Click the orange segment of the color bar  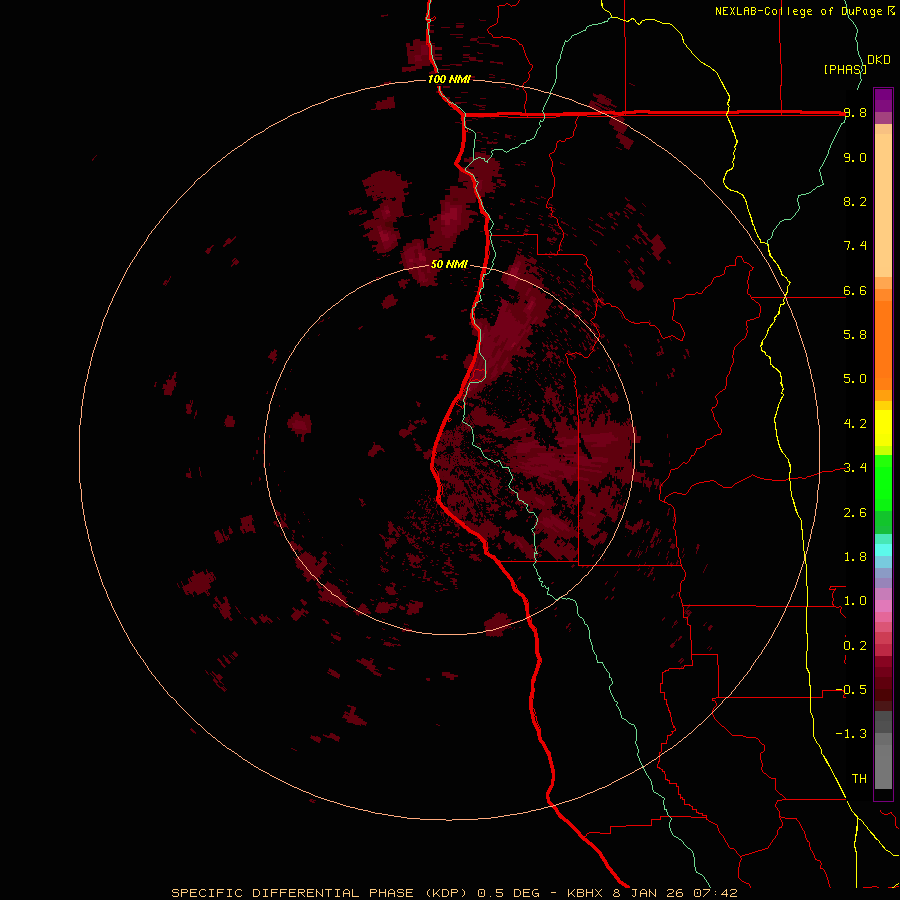click(x=883, y=346)
